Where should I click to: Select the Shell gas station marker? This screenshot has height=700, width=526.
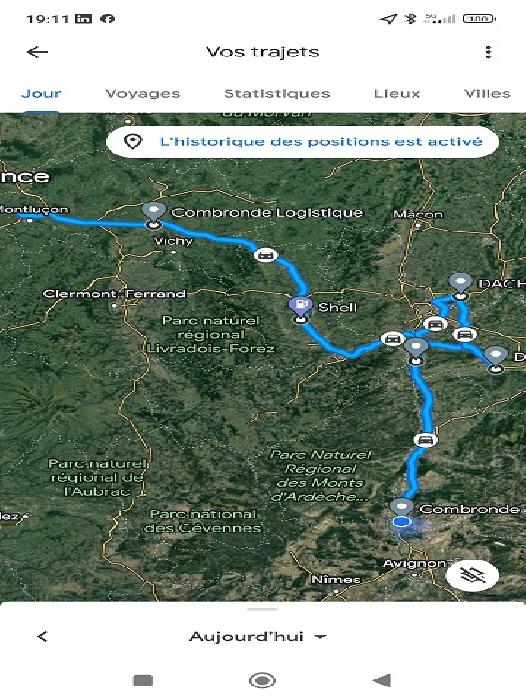click(301, 305)
